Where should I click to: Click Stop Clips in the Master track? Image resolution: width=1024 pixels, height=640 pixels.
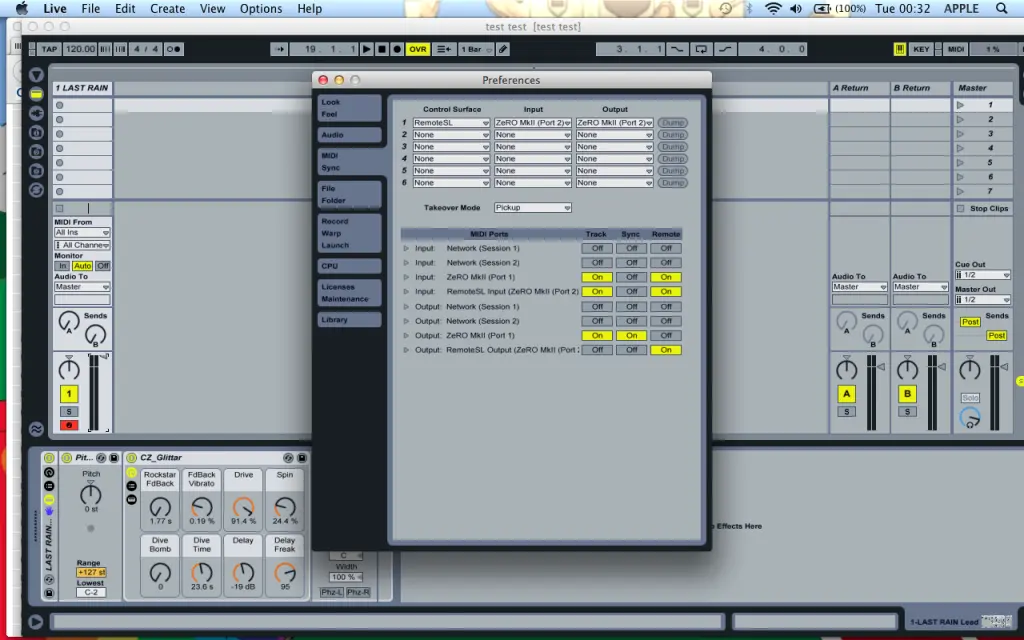coord(983,208)
